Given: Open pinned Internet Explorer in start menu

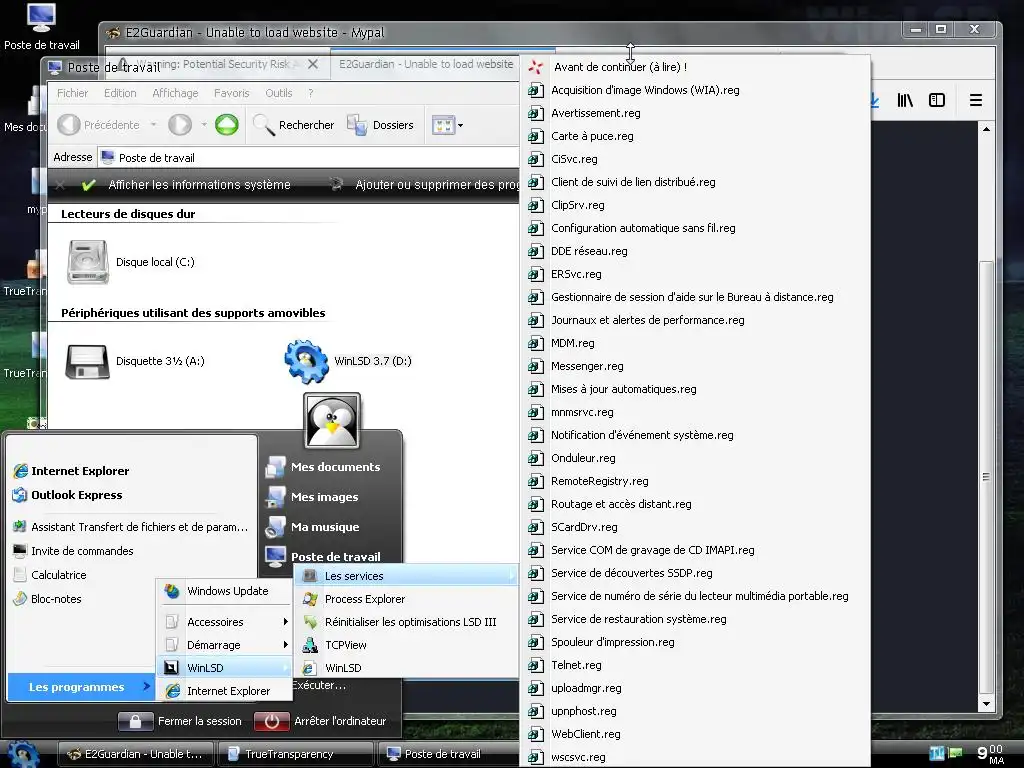Looking at the screenshot, I should [x=71, y=471].
